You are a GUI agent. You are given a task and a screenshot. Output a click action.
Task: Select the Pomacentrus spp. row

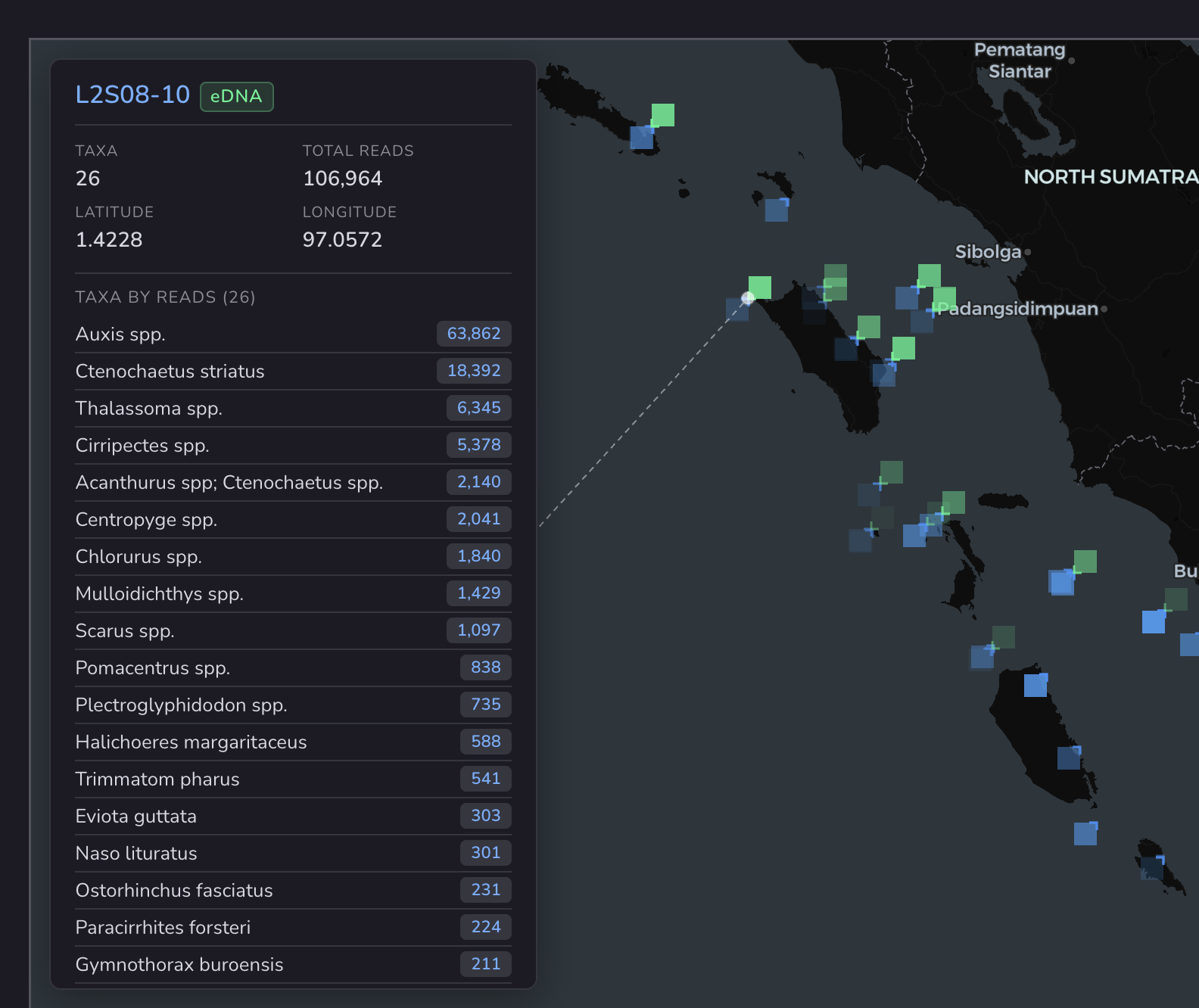293,667
